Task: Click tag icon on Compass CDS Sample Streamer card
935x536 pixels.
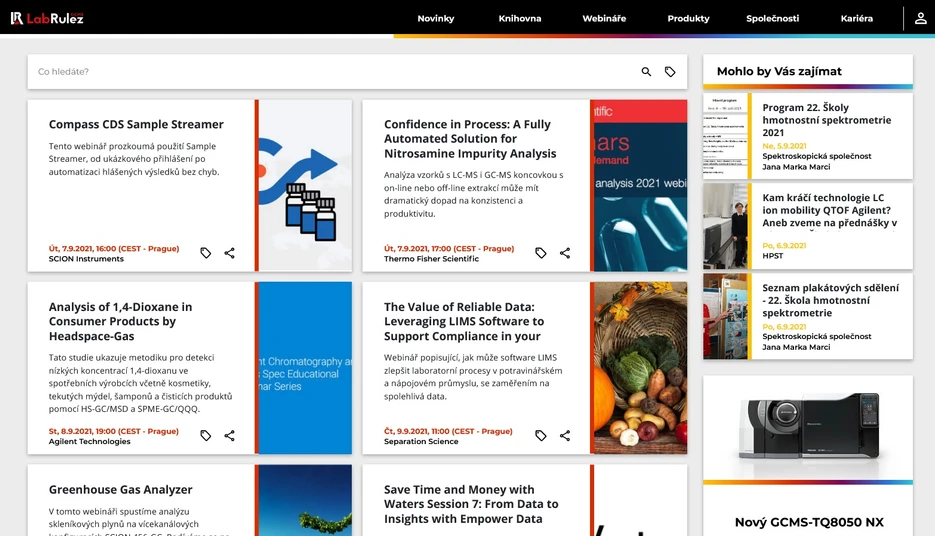Action: point(206,253)
